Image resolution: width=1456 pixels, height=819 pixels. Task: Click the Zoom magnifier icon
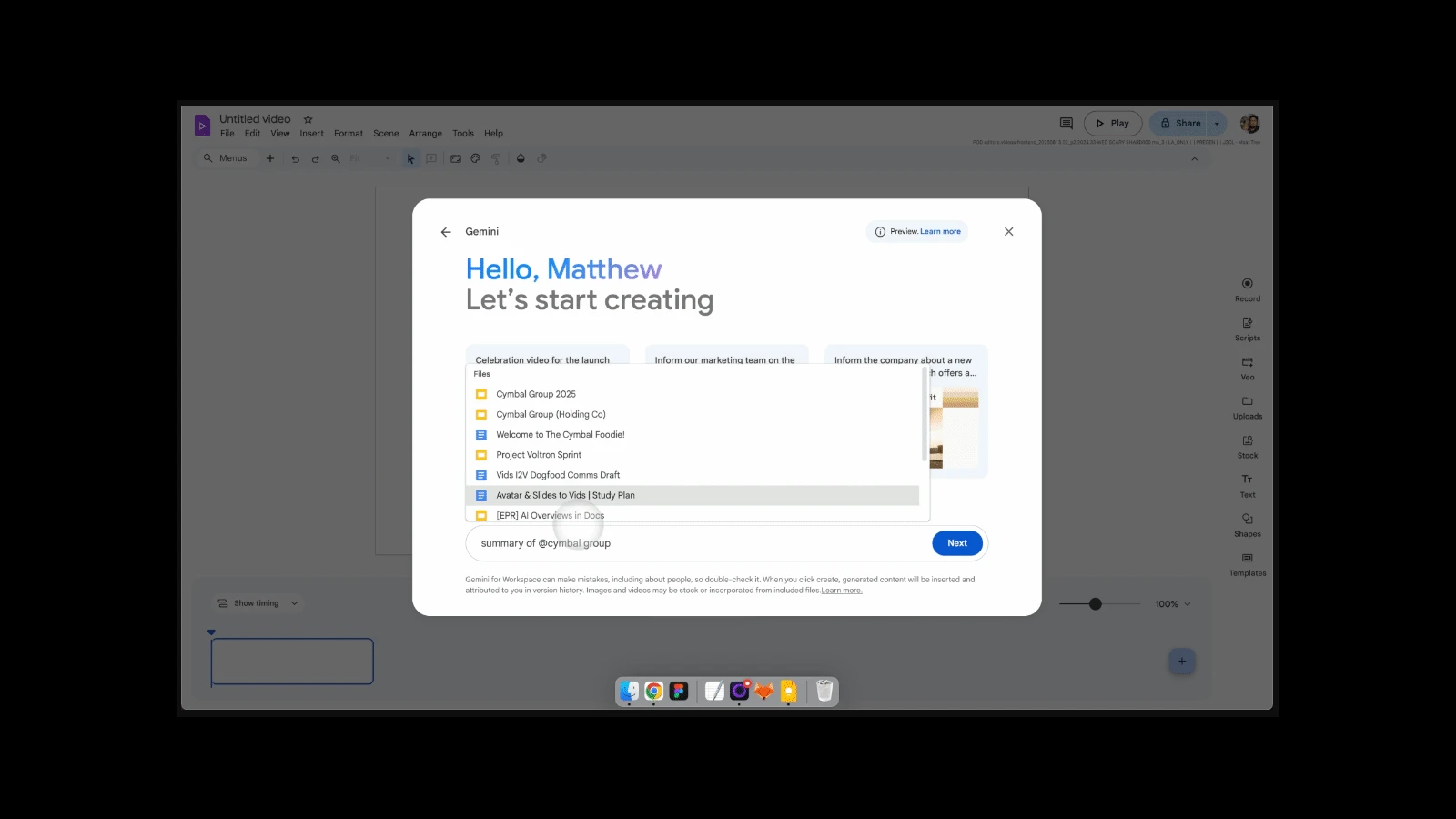tap(336, 158)
